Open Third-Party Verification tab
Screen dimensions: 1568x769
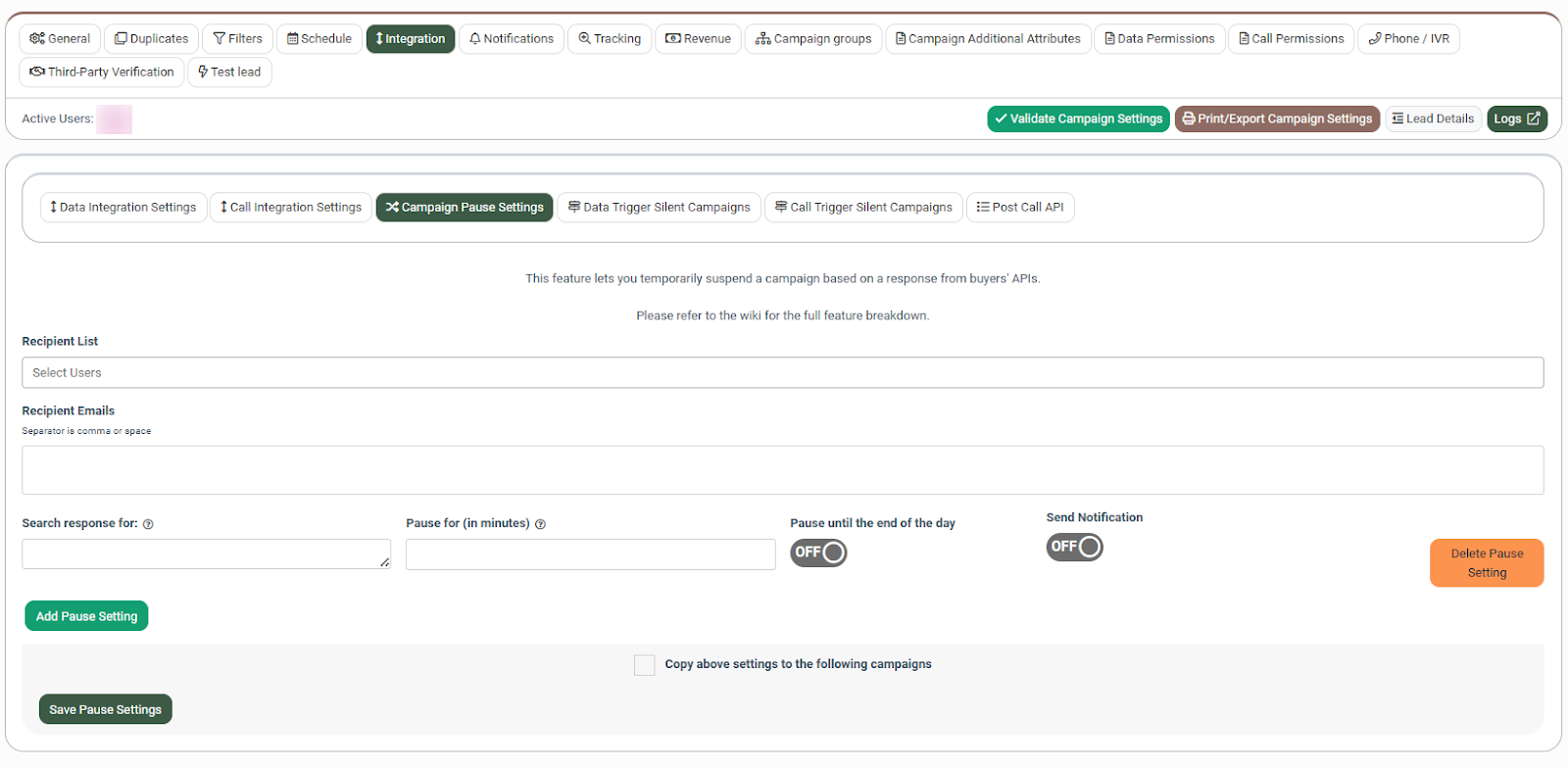point(102,72)
